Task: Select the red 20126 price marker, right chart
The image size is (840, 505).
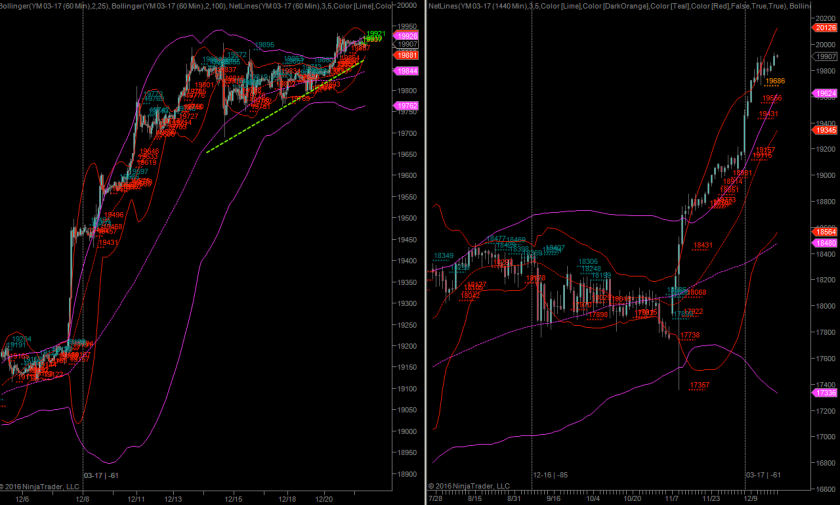Action: 825,28
